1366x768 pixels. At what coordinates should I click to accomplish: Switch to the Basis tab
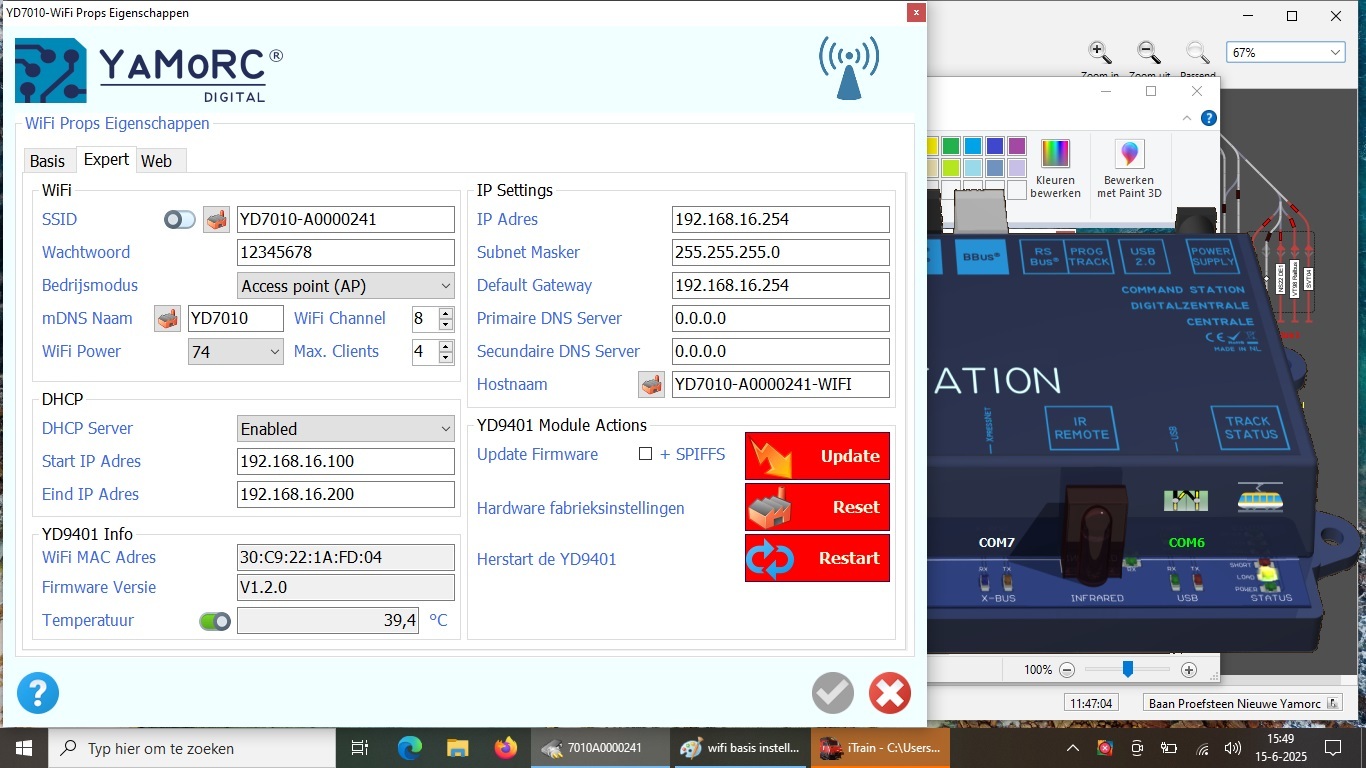point(47,161)
